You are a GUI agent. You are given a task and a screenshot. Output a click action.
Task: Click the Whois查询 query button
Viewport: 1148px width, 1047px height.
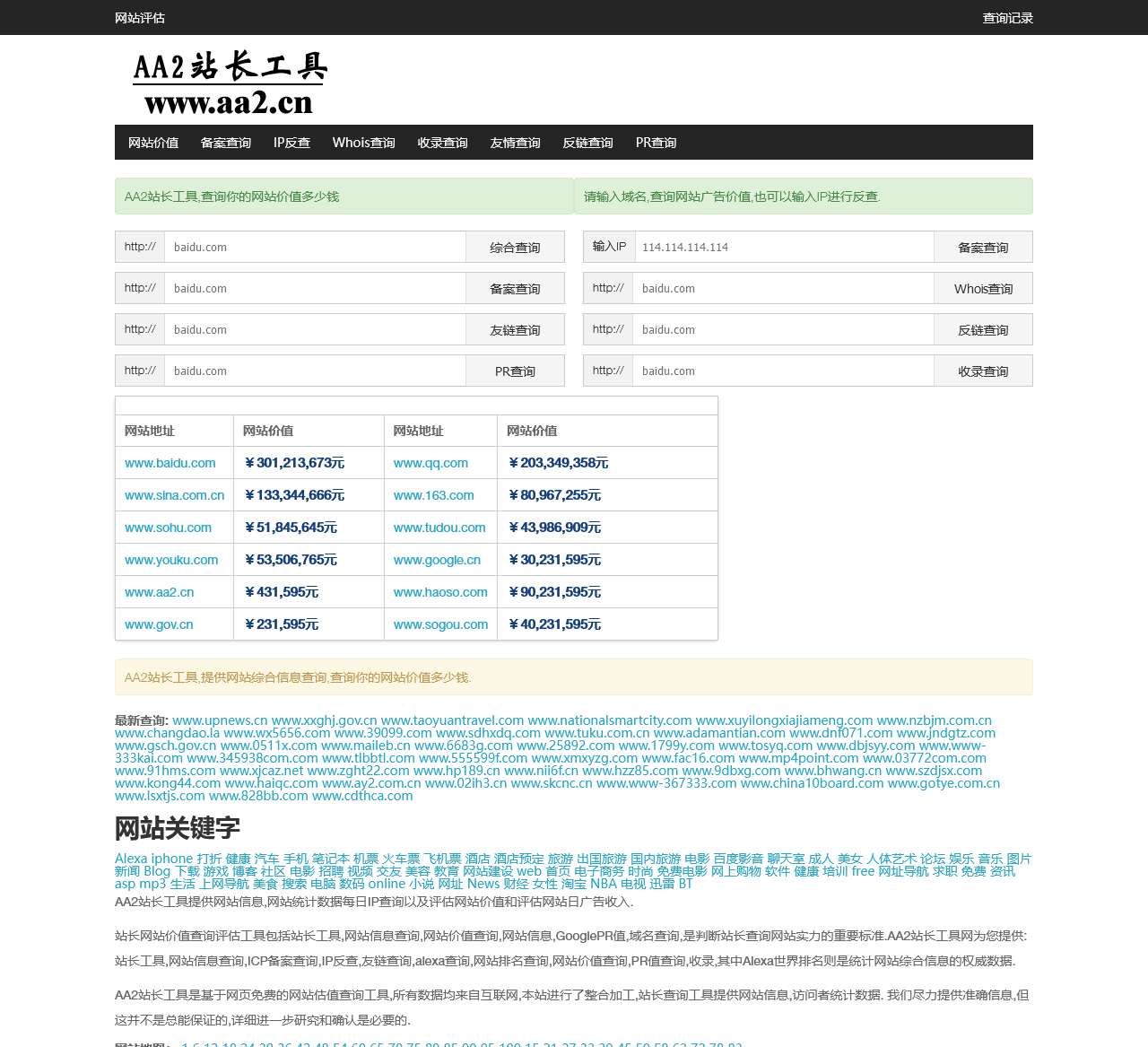coord(983,288)
